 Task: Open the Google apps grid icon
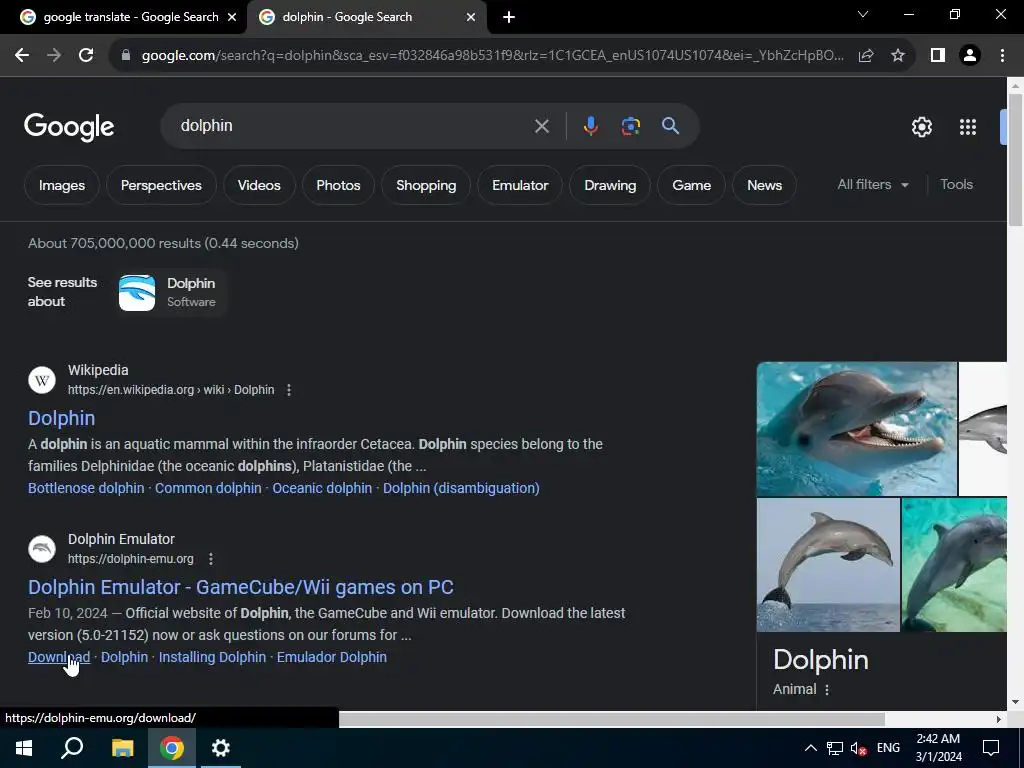(968, 127)
